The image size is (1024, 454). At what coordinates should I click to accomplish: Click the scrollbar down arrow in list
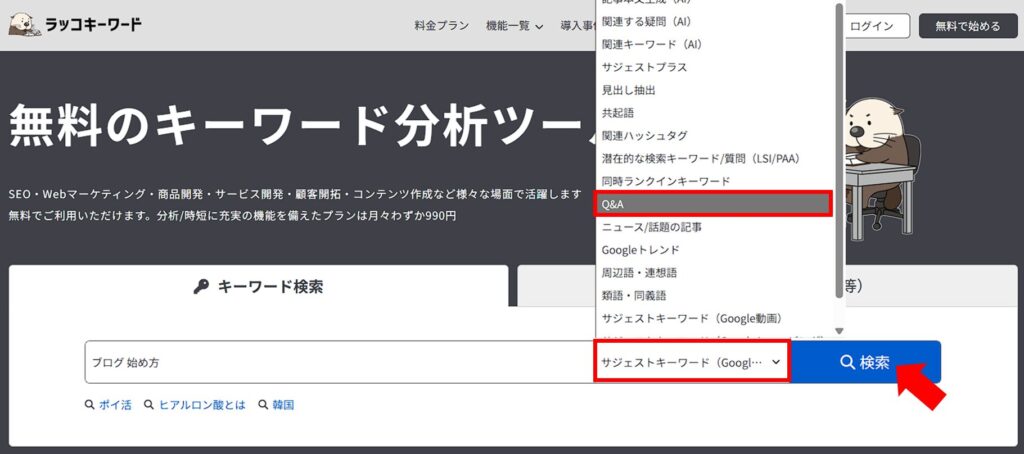pyautogui.click(x=839, y=331)
